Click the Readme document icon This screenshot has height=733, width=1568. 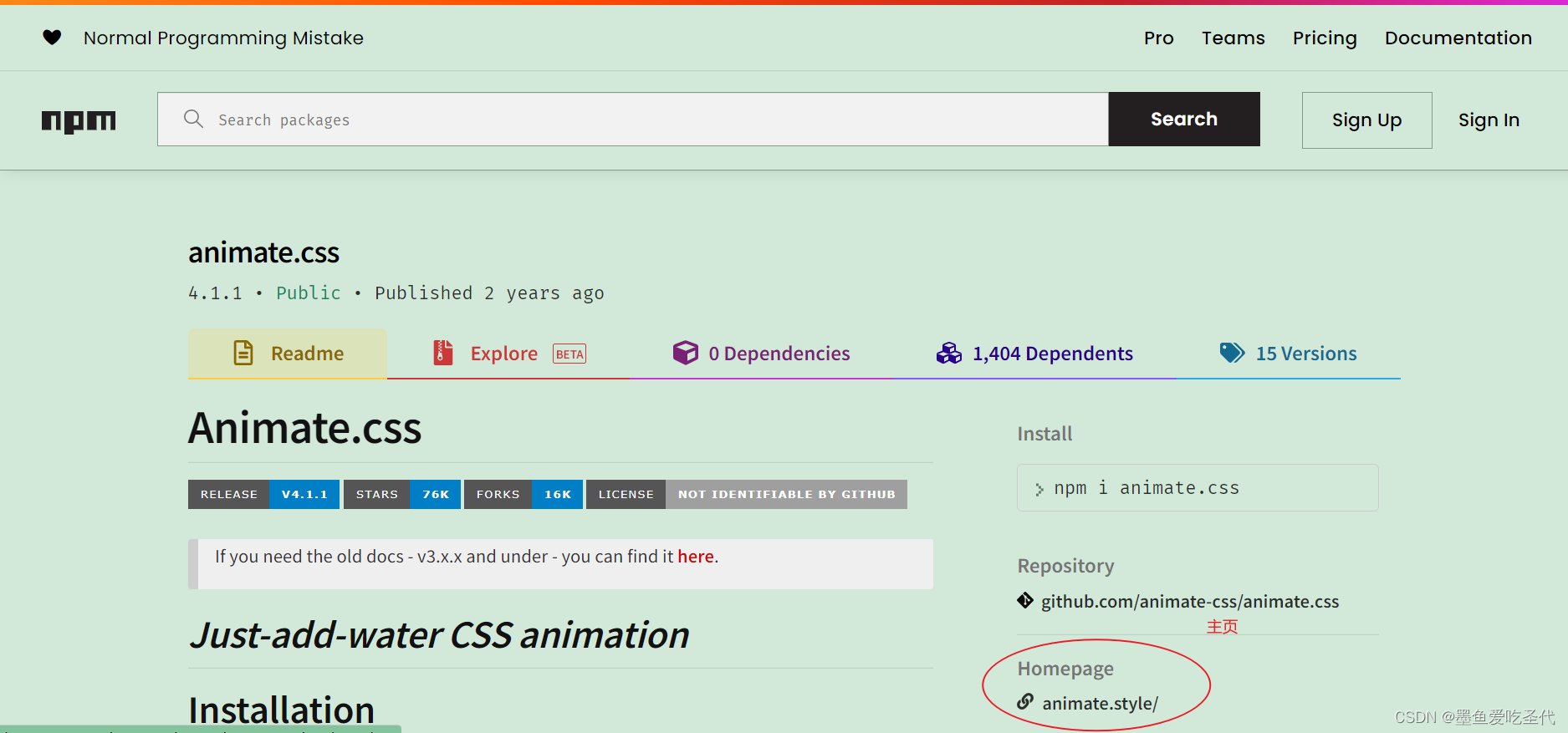tap(243, 353)
